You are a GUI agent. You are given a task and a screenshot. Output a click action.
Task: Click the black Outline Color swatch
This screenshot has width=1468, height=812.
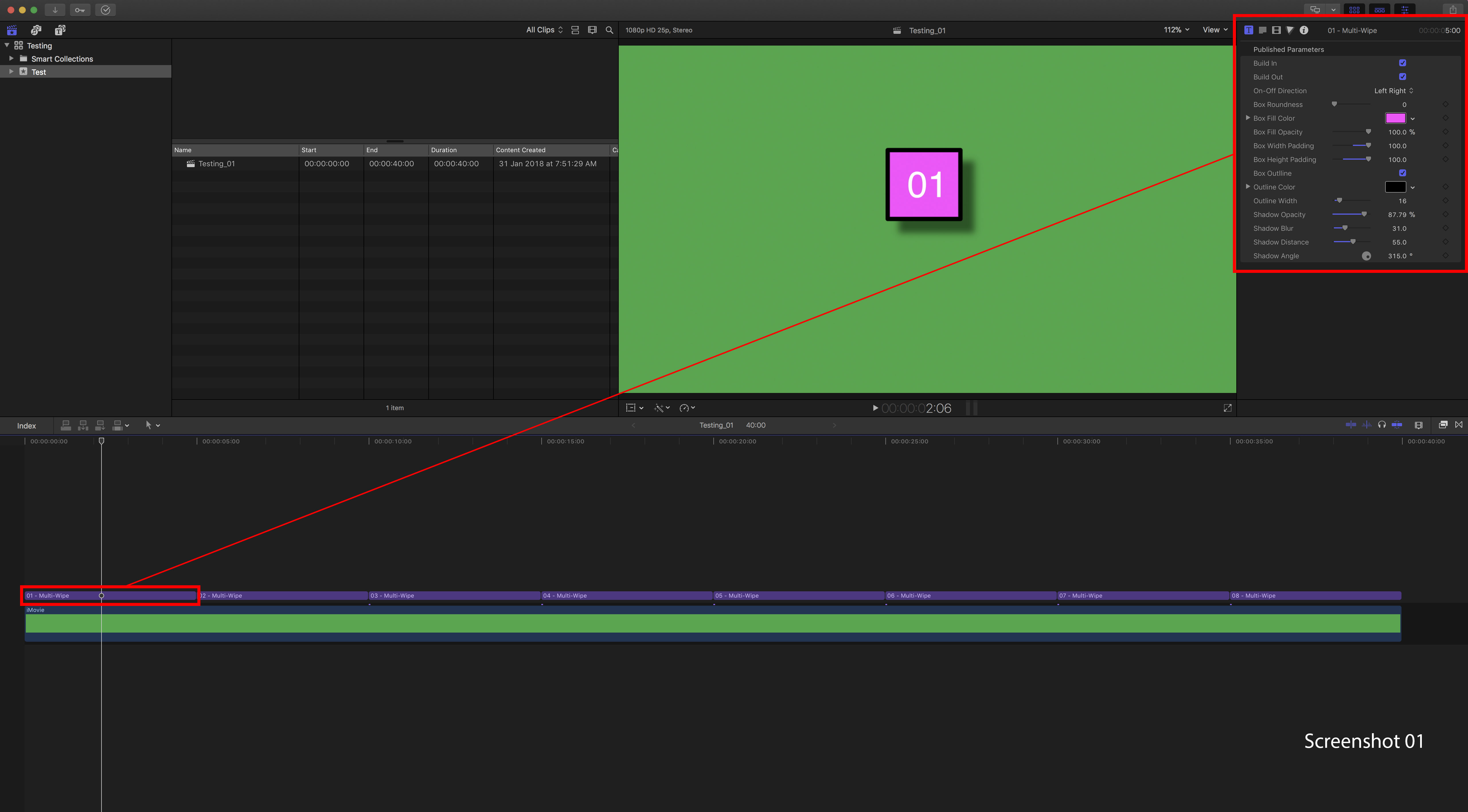(x=1395, y=187)
